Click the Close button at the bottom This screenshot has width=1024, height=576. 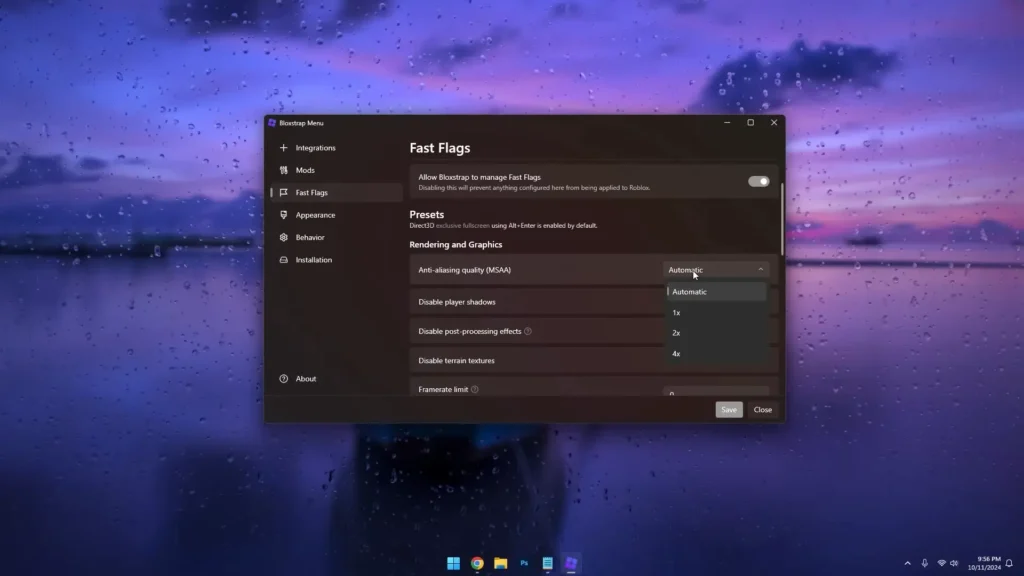pyautogui.click(x=762, y=409)
